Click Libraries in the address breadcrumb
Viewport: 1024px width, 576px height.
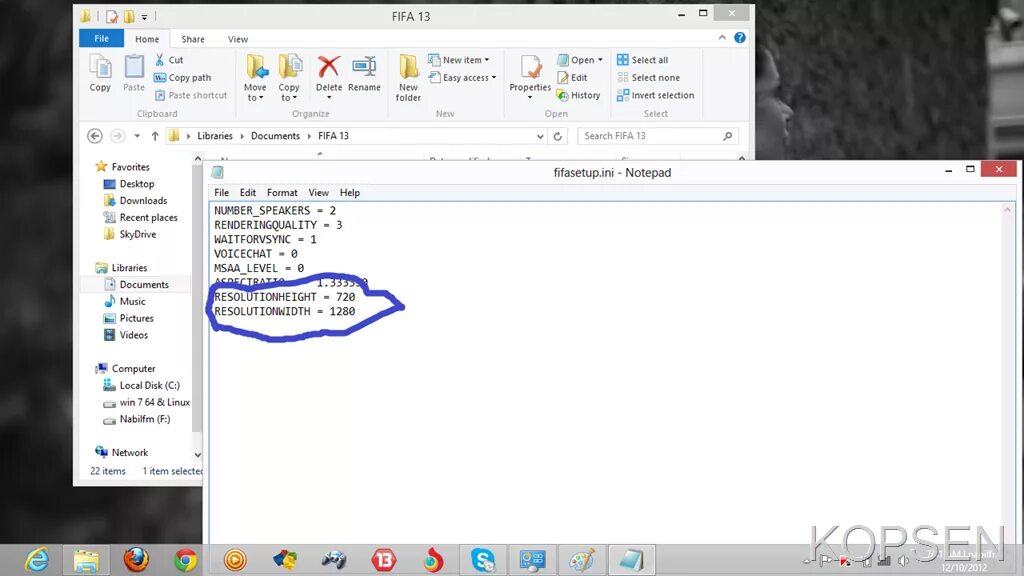point(215,136)
